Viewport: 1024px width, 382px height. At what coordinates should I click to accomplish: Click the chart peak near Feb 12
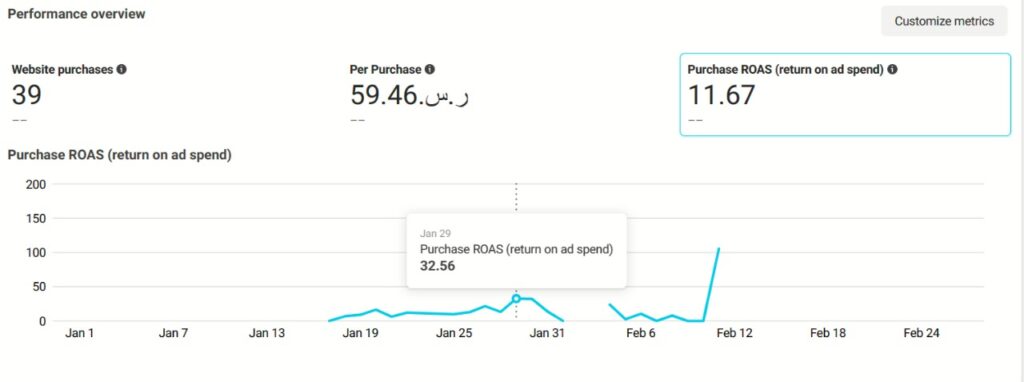[719, 249]
